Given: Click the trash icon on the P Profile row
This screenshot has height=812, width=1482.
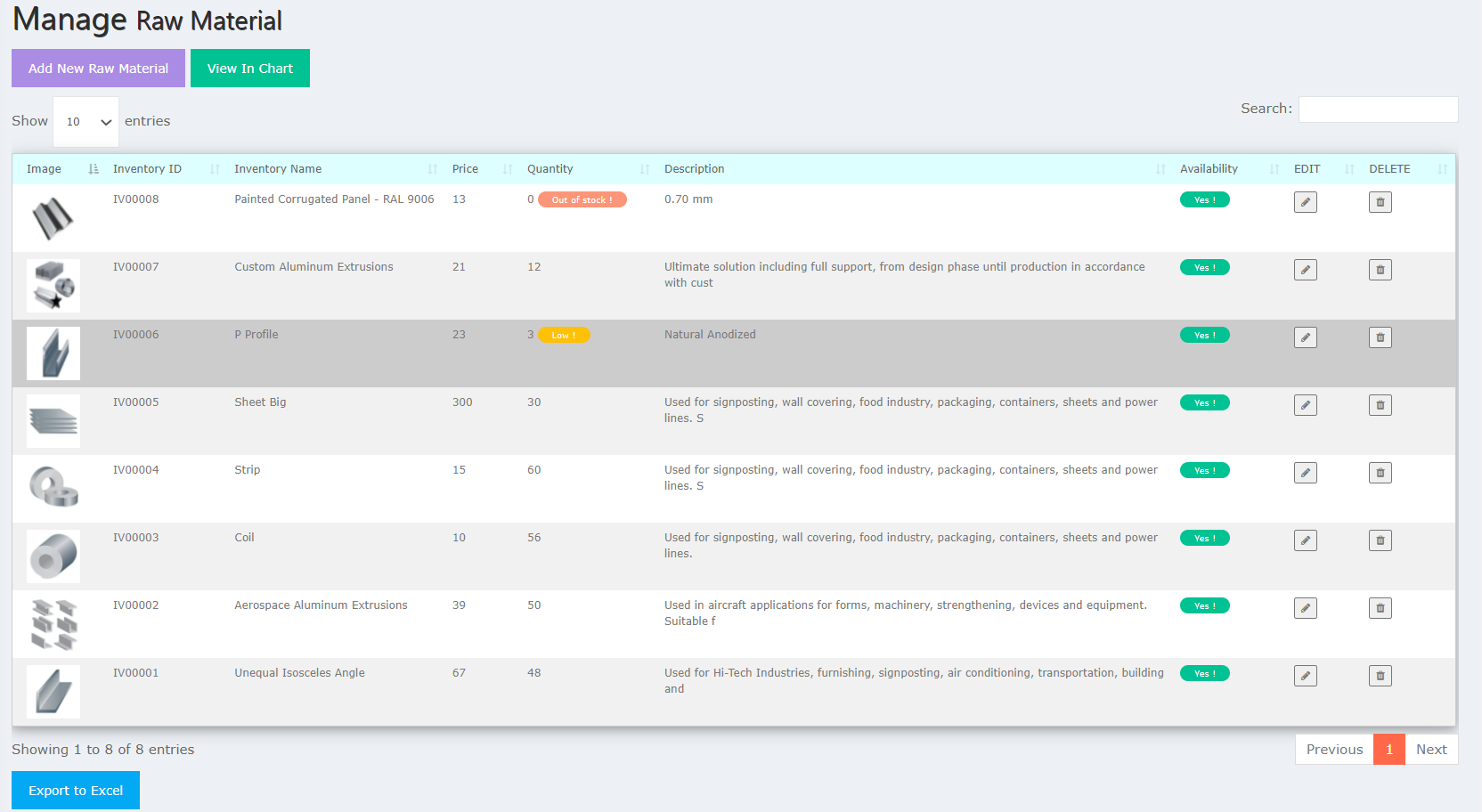Looking at the screenshot, I should (1380, 337).
